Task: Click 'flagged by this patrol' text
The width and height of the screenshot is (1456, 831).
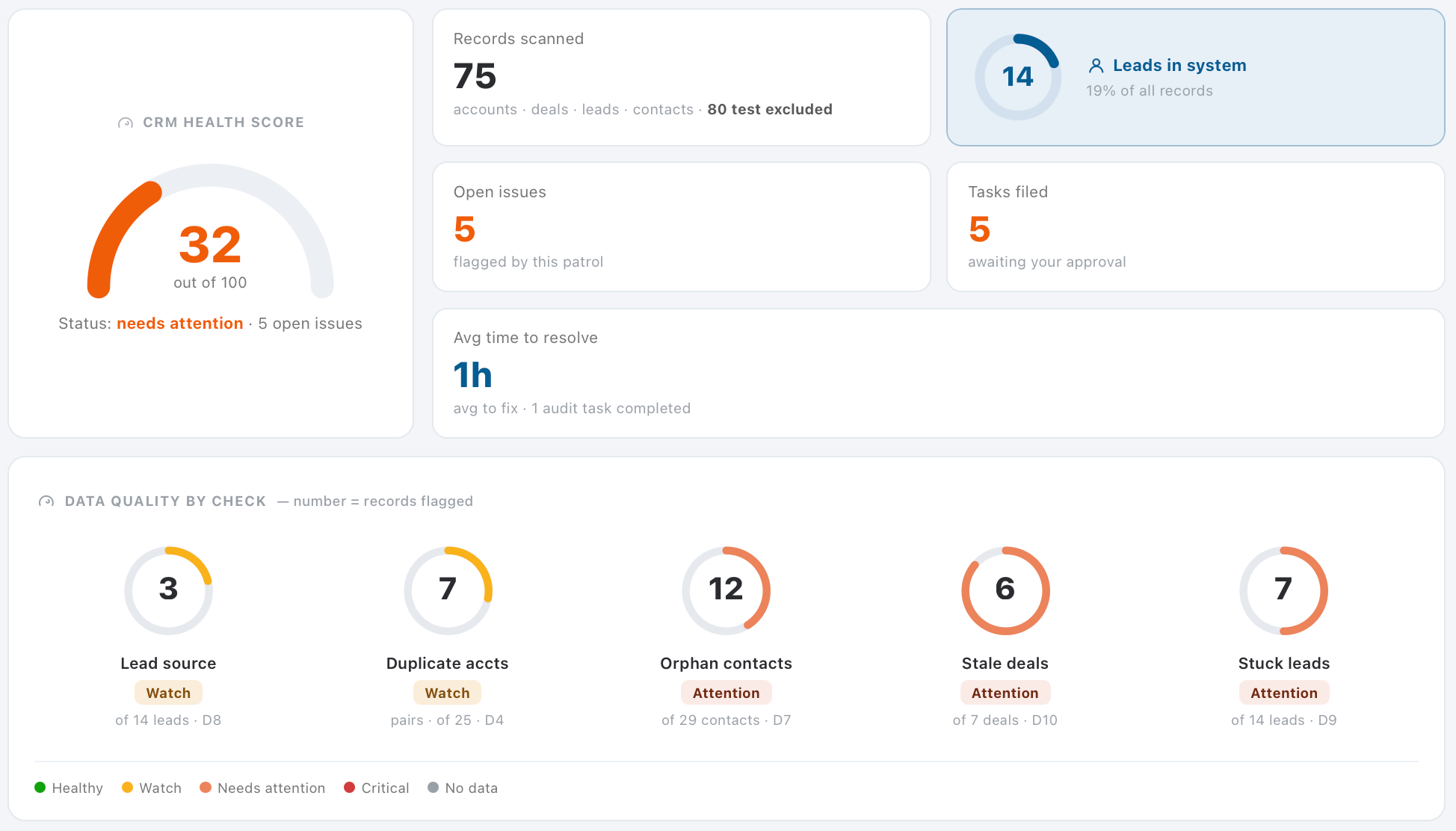Action: 528,262
